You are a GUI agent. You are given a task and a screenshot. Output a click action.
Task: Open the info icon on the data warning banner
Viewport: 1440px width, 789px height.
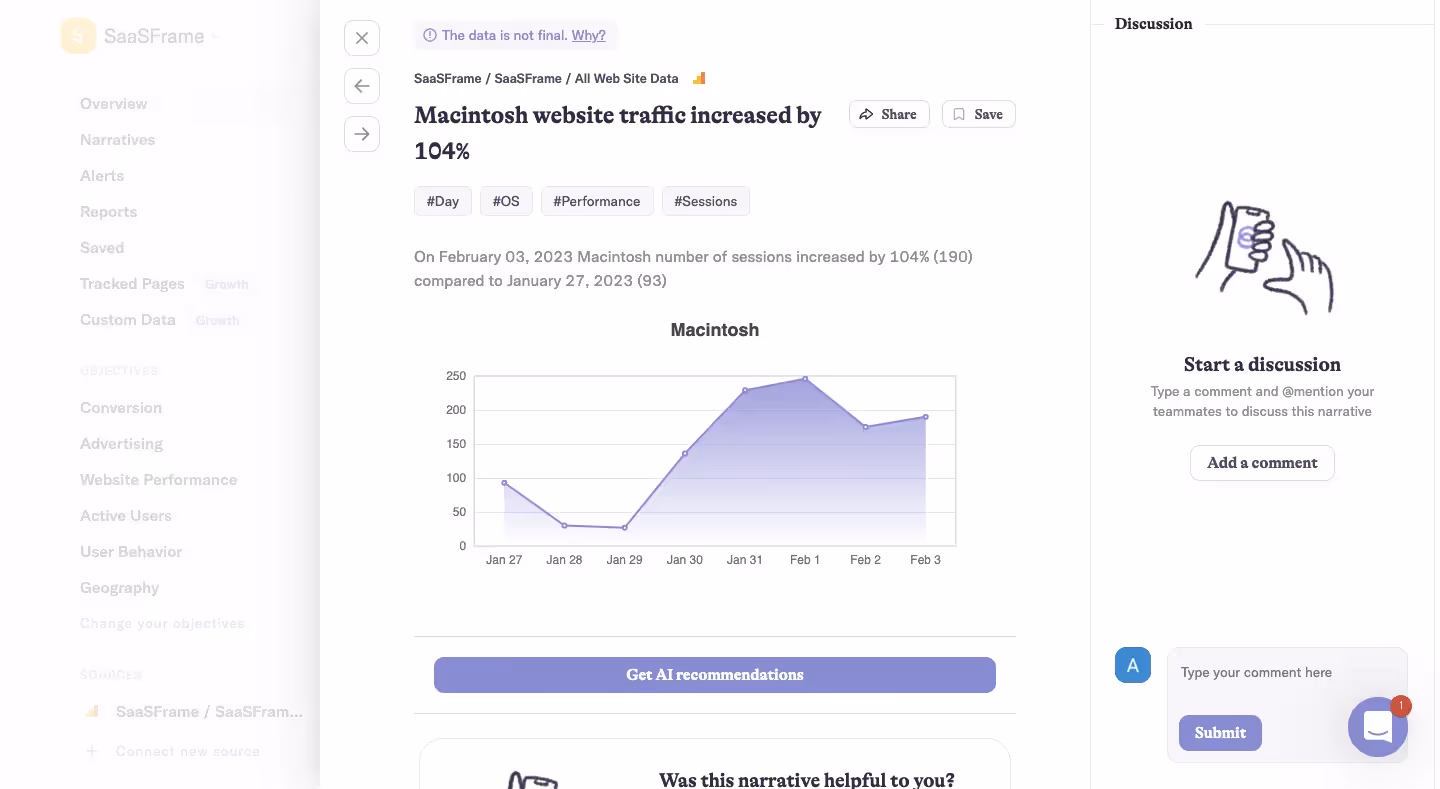tap(429, 35)
